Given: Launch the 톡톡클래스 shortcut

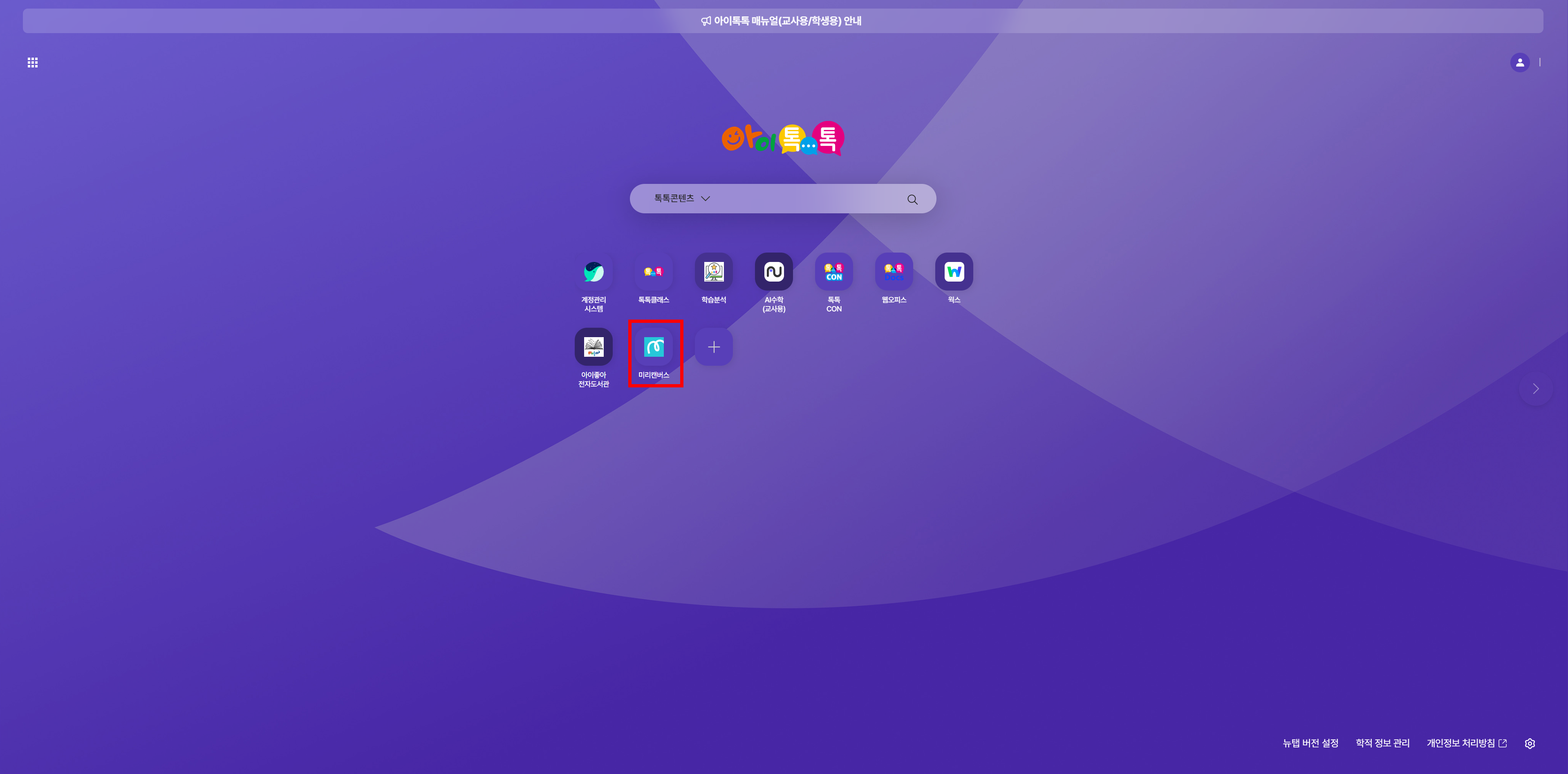Looking at the screenshot, I should [653, 272].
